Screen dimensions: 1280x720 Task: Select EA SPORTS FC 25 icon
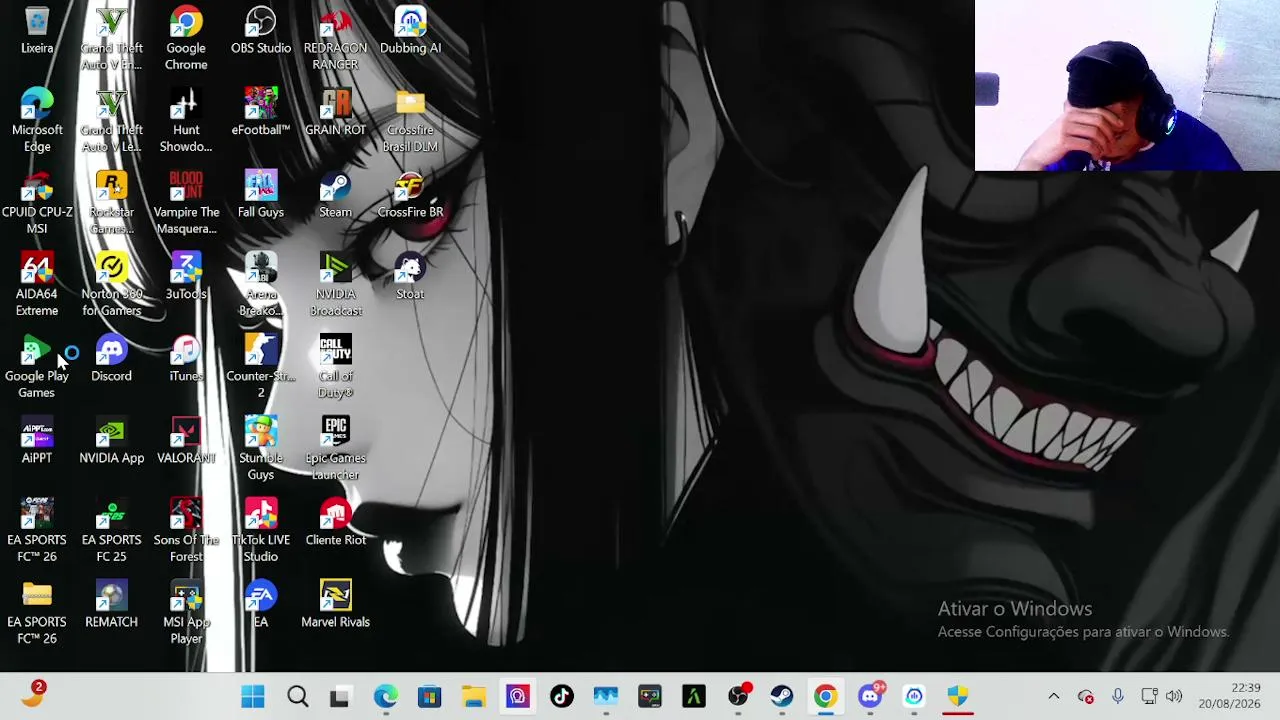(x=111, y=531)
